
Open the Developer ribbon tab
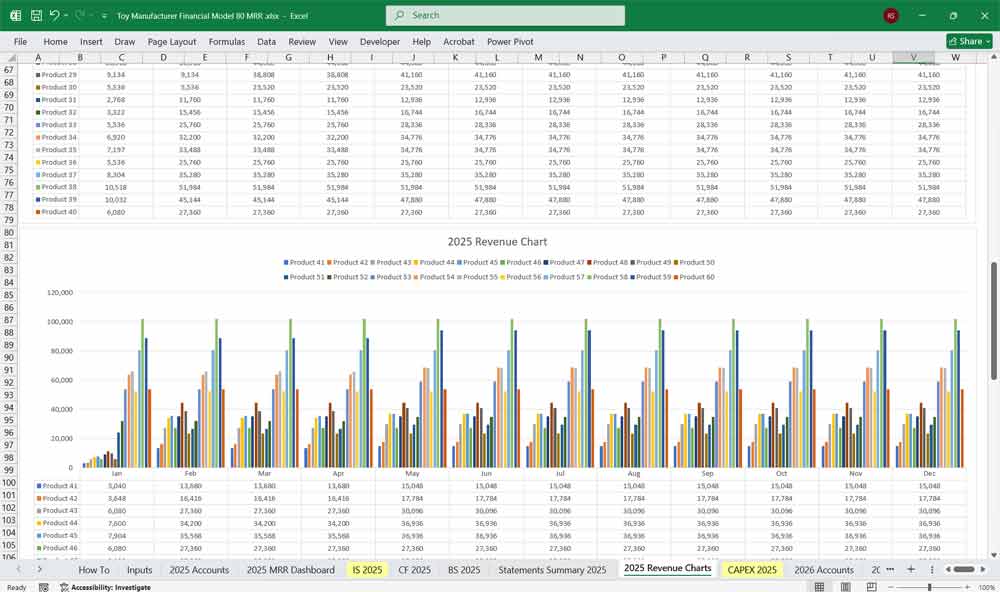tap(379, 41)
